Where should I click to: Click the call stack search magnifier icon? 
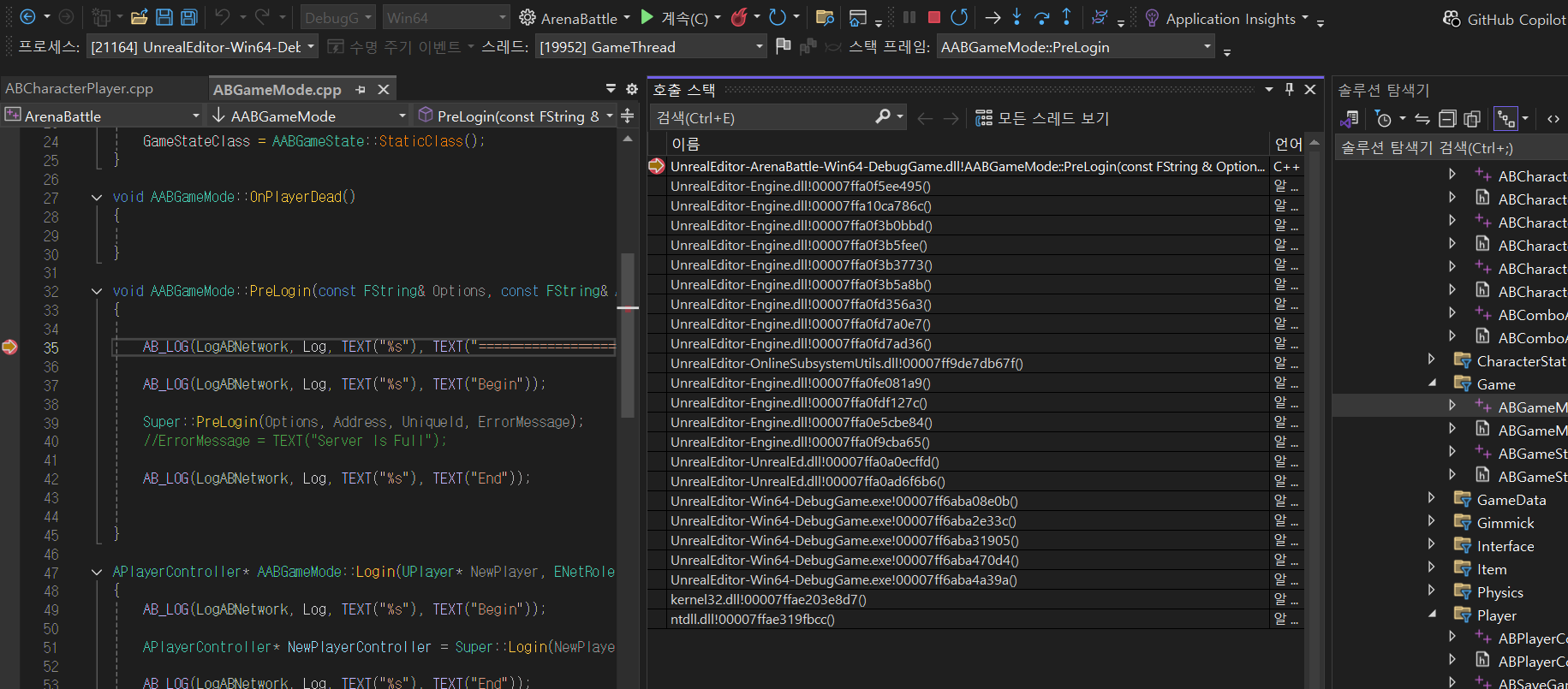(x=883, y=116)
